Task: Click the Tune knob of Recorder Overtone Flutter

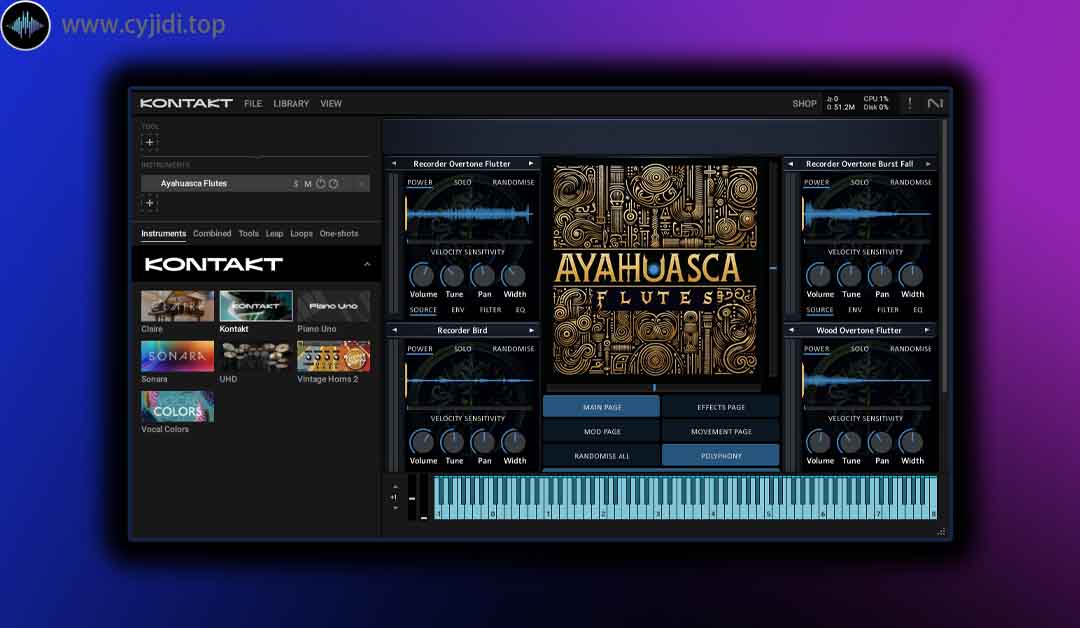Action: click(453, 275)
